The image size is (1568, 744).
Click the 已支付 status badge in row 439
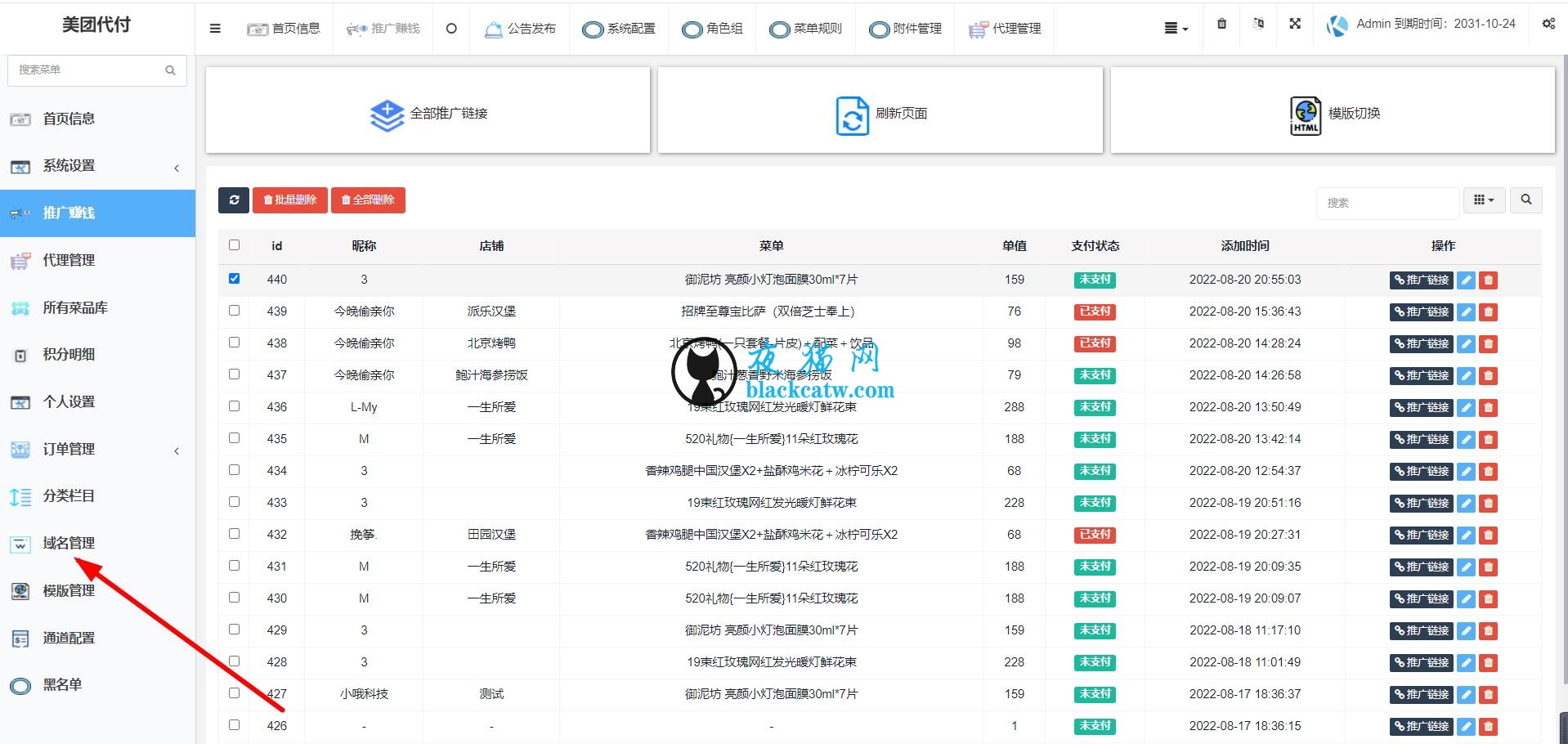tap(1095, 311)
